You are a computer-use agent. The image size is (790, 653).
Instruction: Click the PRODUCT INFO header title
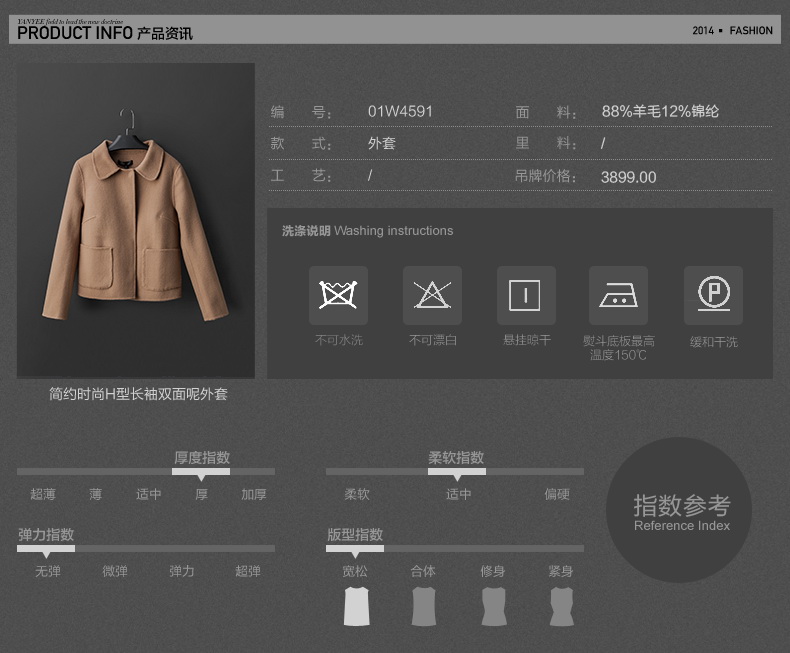104,32
